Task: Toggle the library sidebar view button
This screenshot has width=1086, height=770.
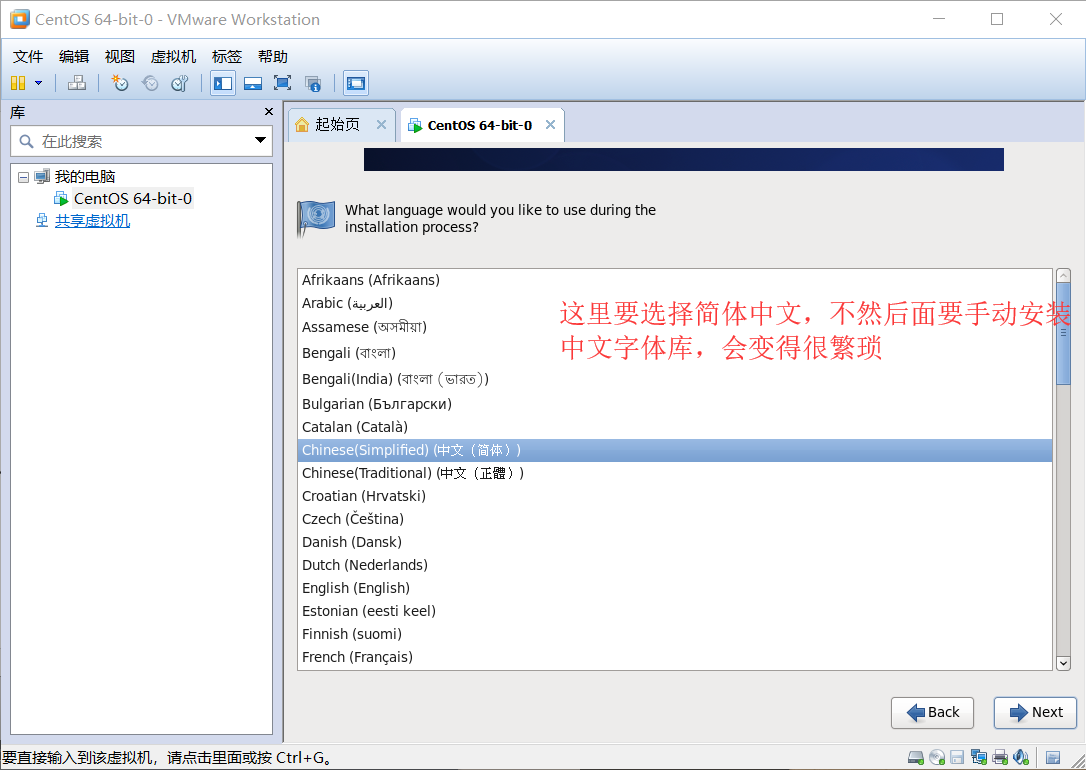Action: [x=223, y=83]
